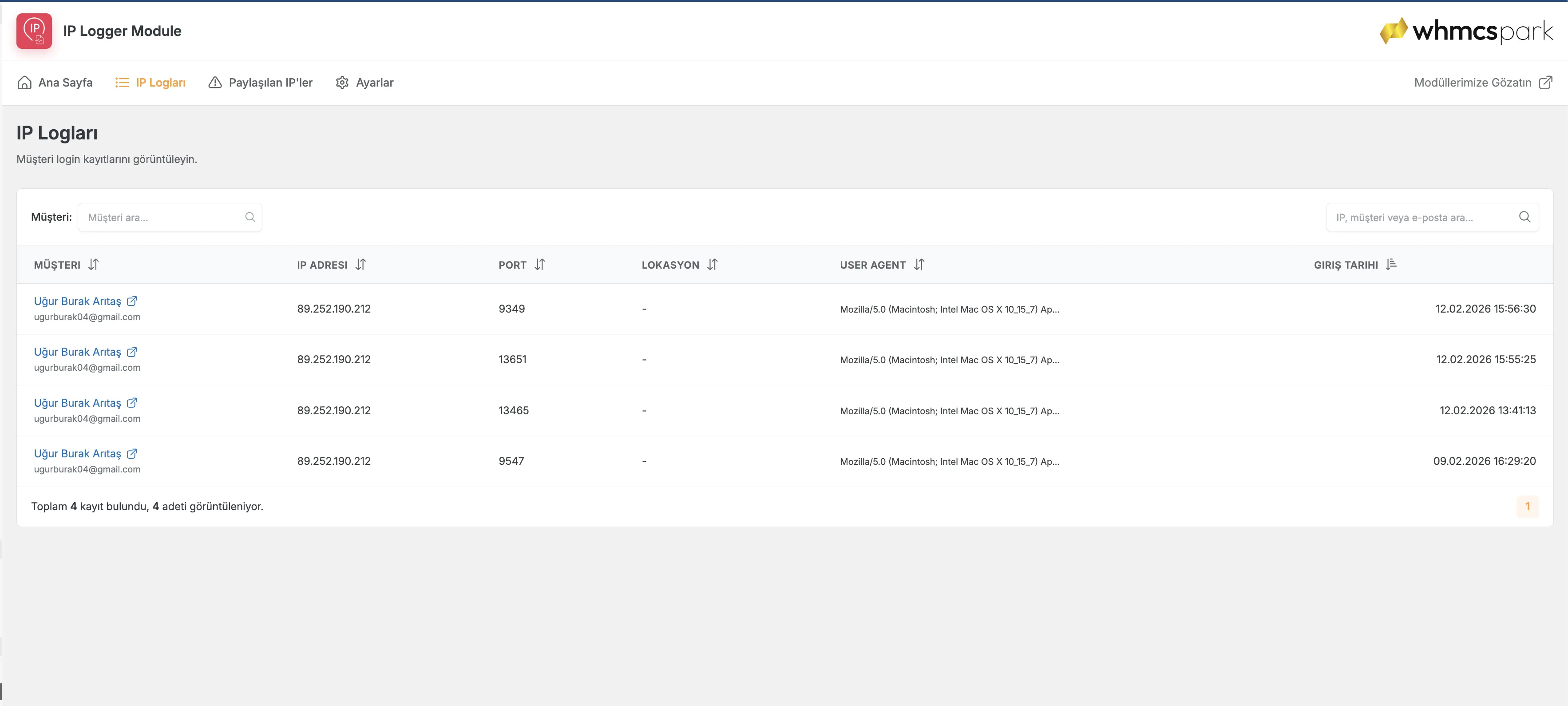
Task: Click user agent text in port 9547 row
Action: click(x=950, y=462)
